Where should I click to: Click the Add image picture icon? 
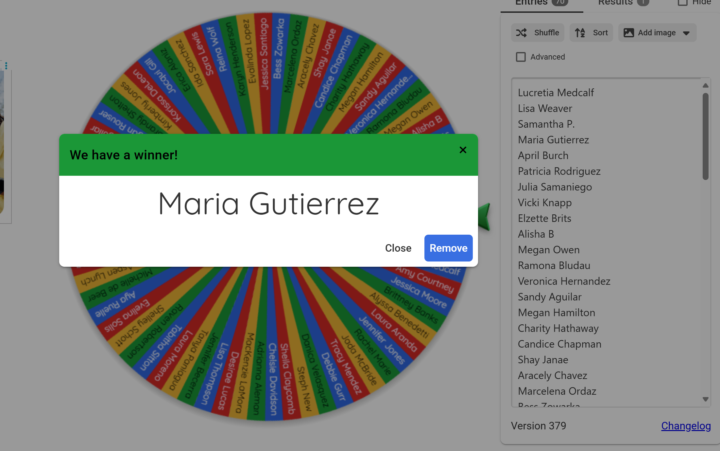tap(629, 33)
